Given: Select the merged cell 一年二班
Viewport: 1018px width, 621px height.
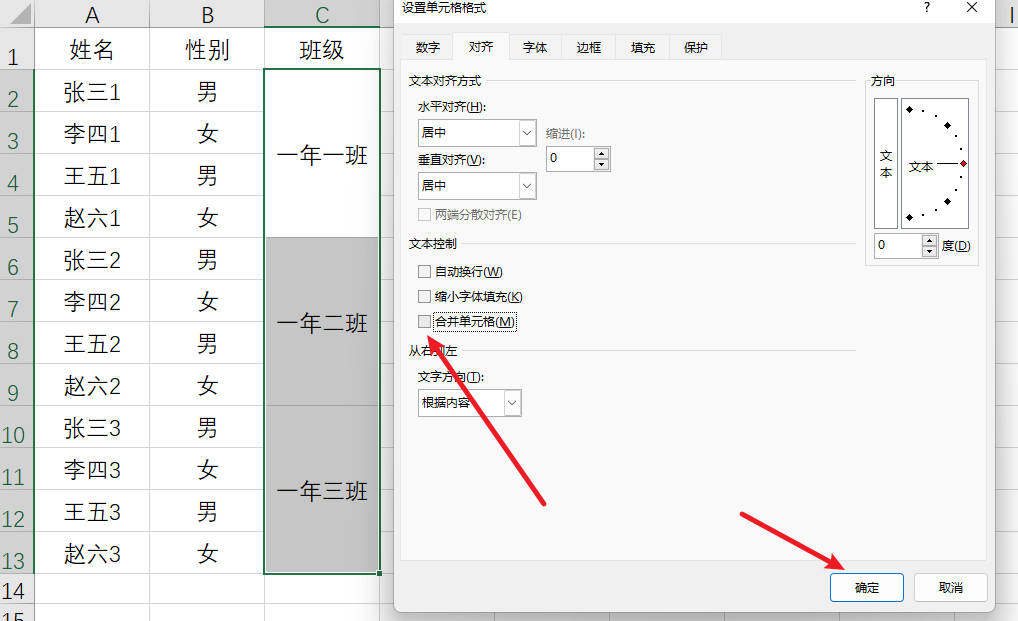Looking at the screenshot, I should [x=322, y=322].
